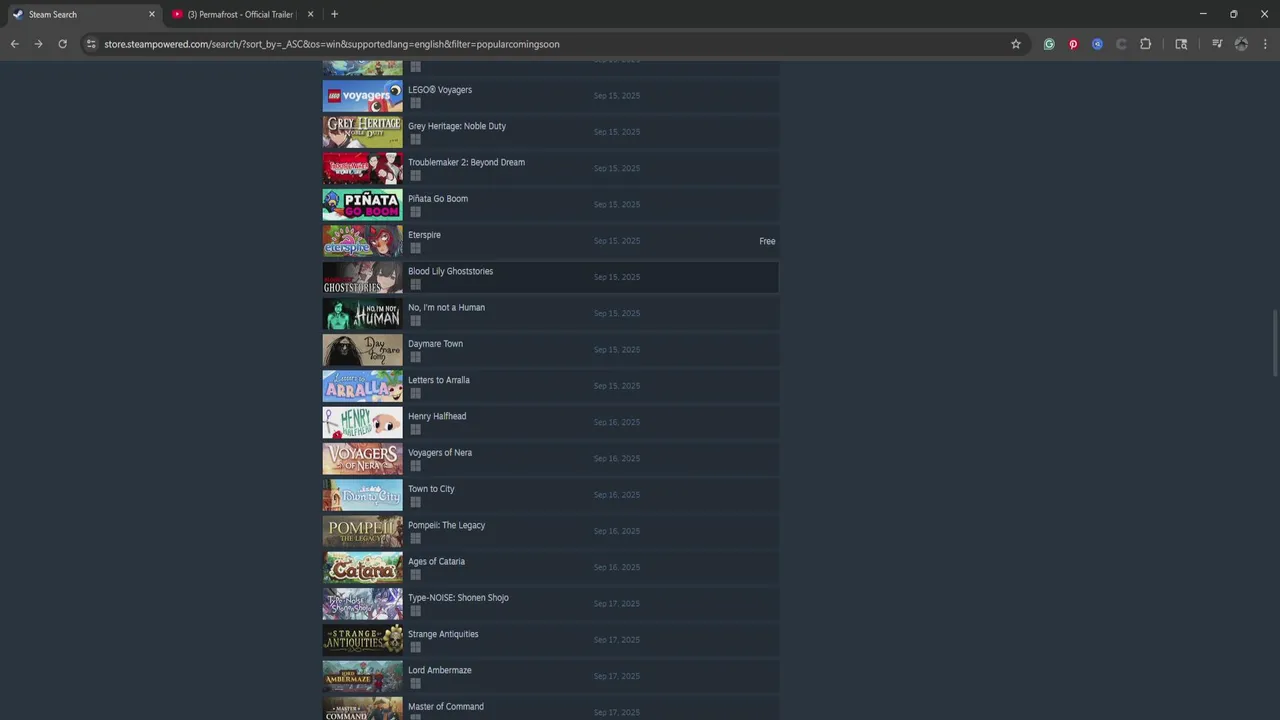Switch to the Steam Search tab
The width and height of the screenshot is (1280, 720).
(x=82, y=14)
